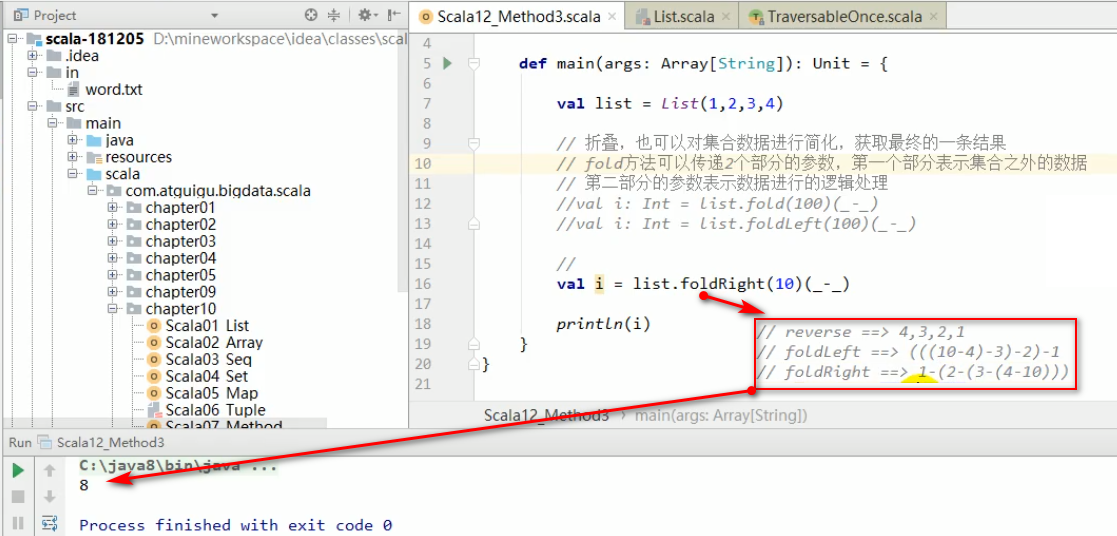Close the Scala12_Method3.scala tab
The height and width of the screenshot is (536, 1117).
point(613,16)
